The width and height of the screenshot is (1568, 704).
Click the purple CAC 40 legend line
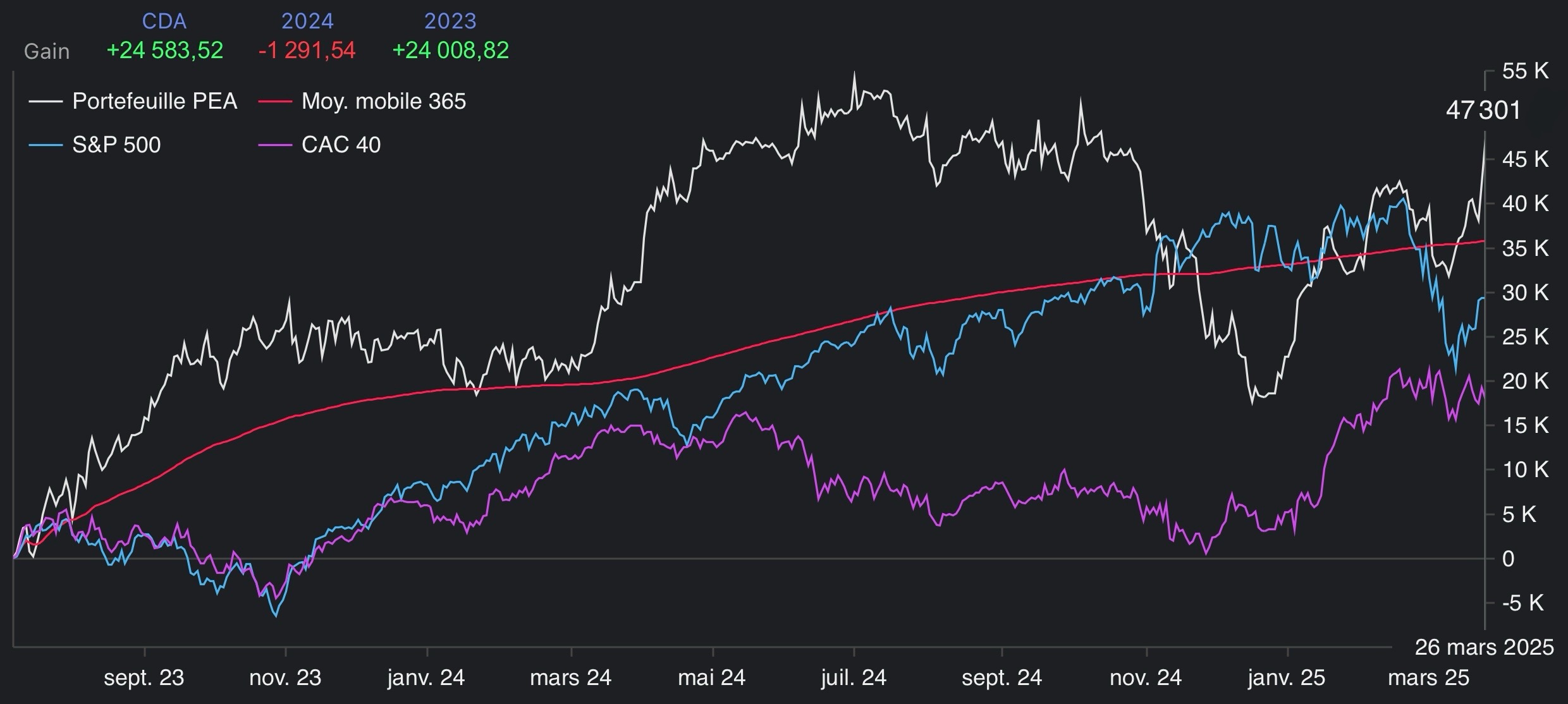point(275,145)
